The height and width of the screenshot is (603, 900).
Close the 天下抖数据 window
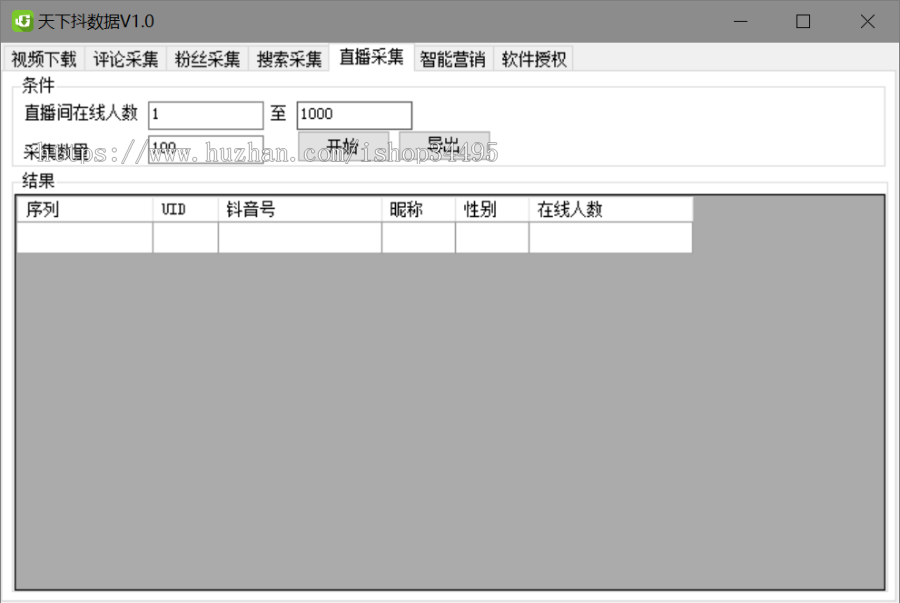[x=867, y=22]
